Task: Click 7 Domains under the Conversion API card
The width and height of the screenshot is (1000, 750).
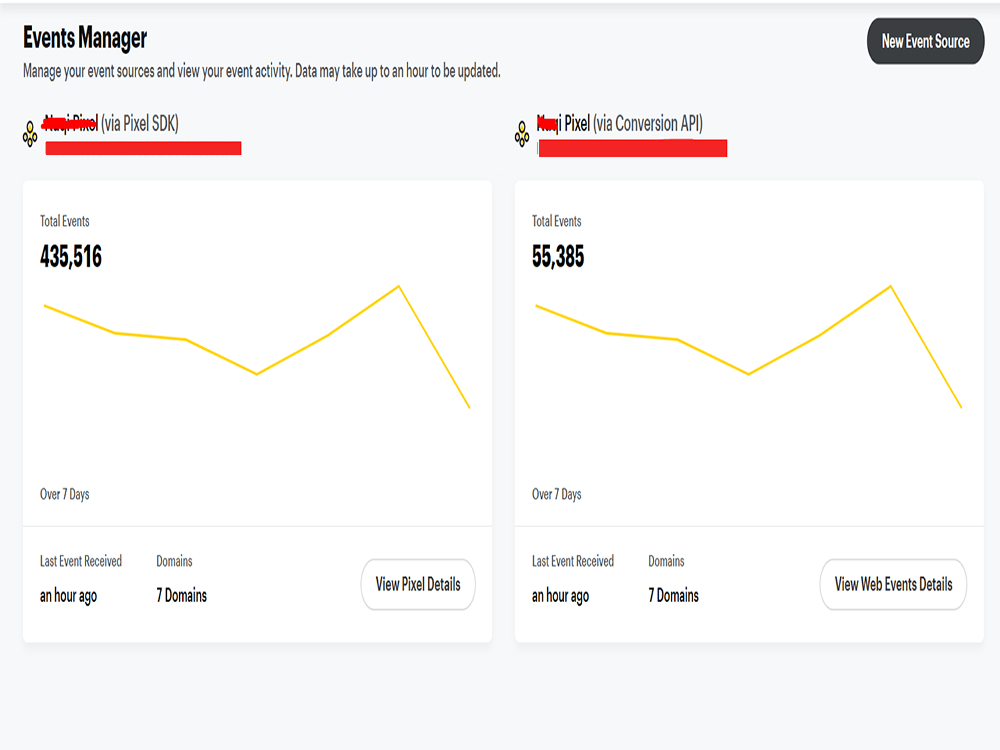Action: (671, 595)
